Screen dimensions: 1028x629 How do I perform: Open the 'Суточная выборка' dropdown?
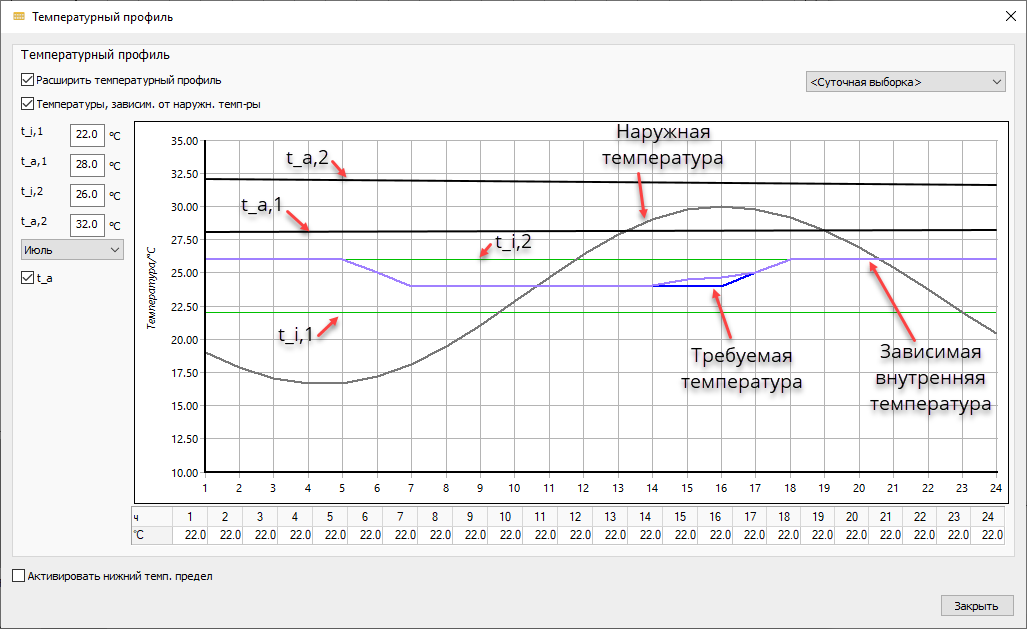[x=905, y=82]
